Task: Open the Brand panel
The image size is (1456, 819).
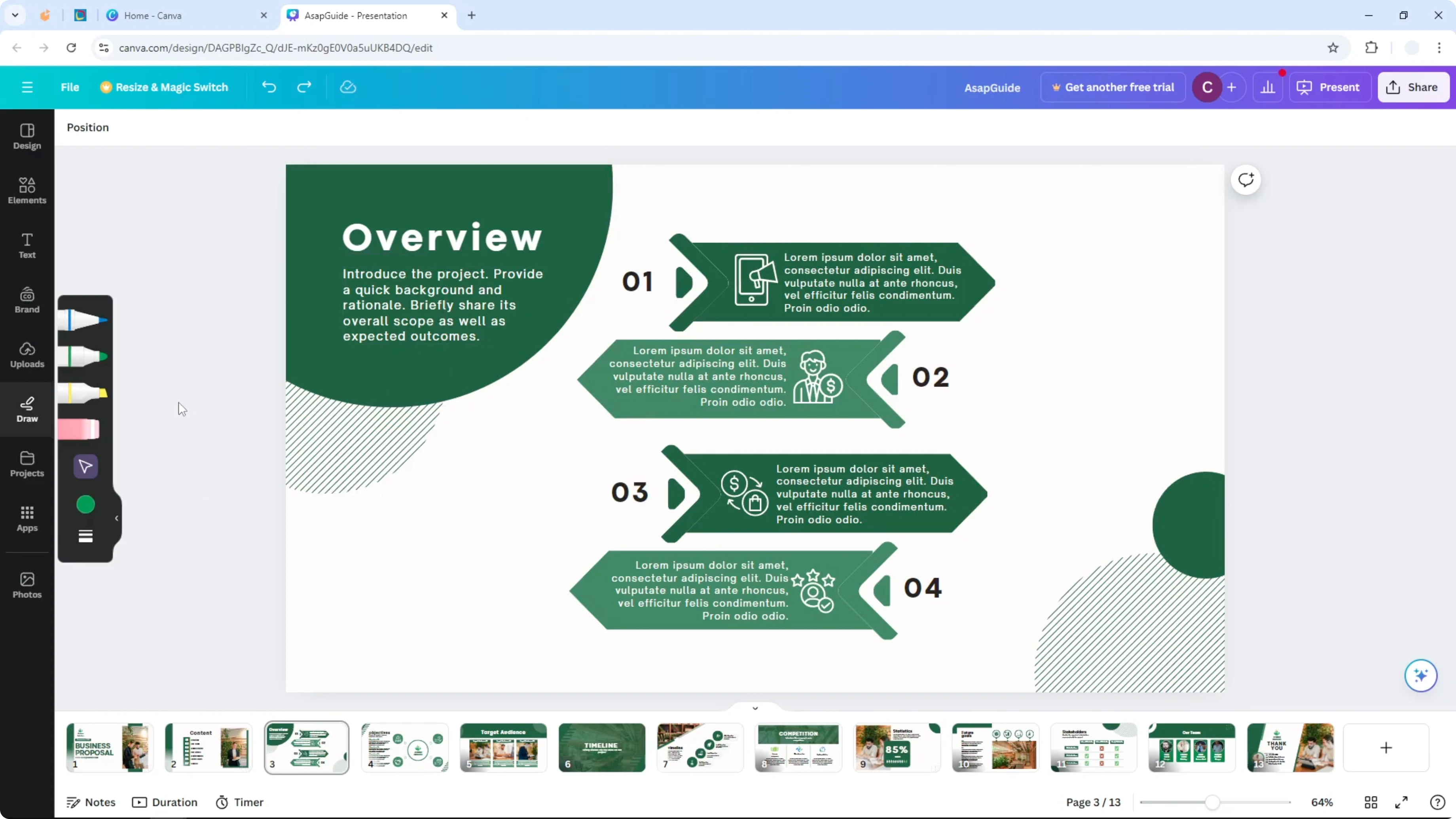Action: (27, 300)
